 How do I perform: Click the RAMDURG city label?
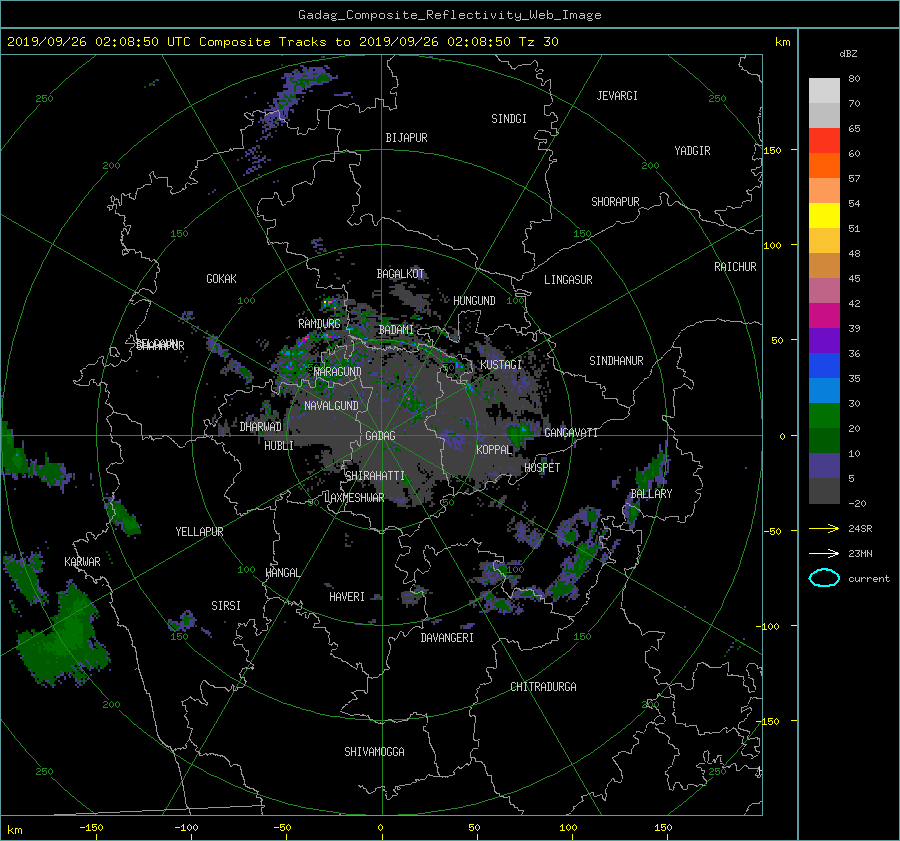coord(319,324)
